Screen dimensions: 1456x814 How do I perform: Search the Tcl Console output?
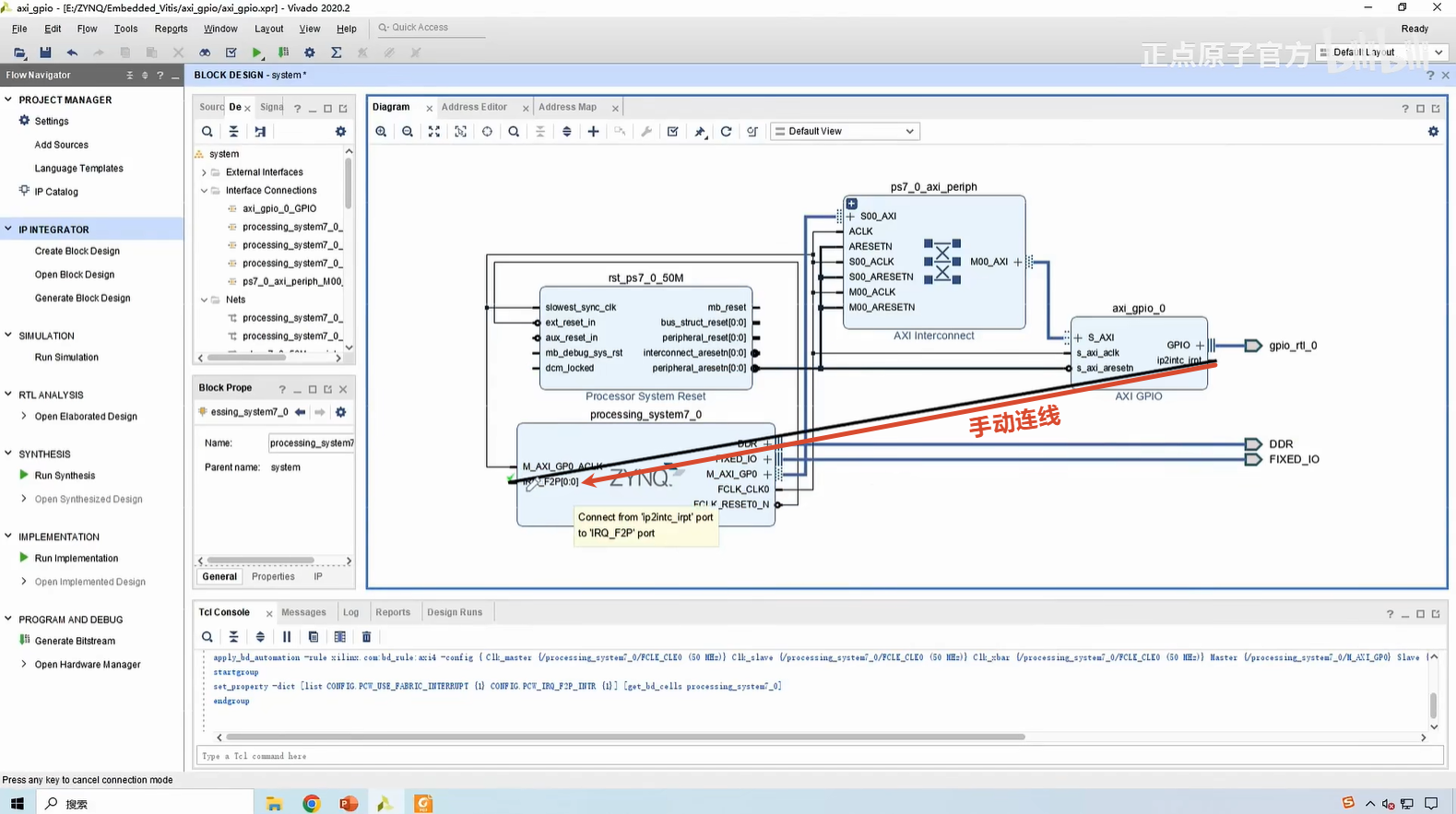(207, 637)
